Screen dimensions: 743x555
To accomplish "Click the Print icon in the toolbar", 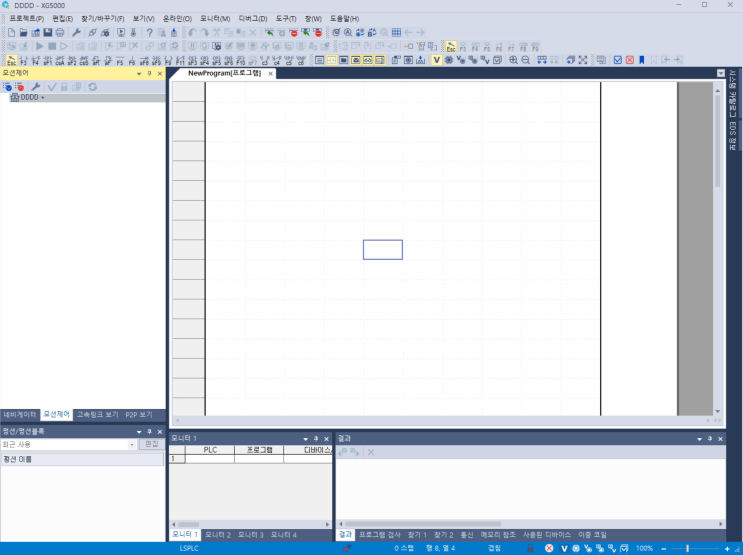I will tap(60, 33).
